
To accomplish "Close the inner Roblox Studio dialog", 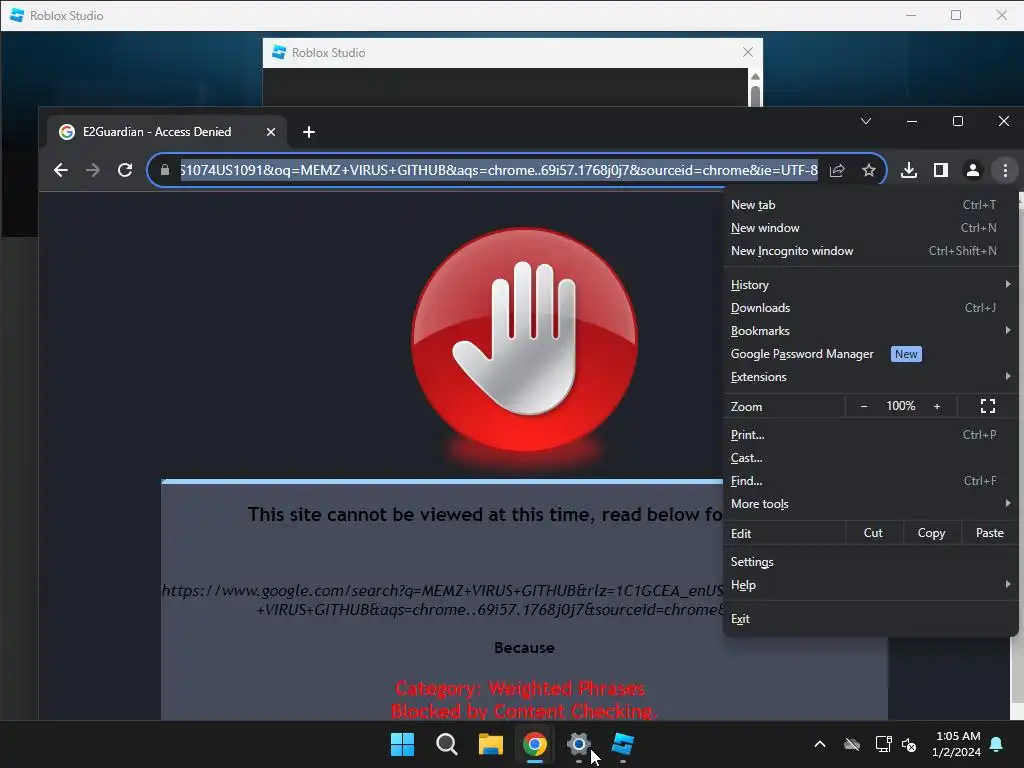I will coord(748,52).
